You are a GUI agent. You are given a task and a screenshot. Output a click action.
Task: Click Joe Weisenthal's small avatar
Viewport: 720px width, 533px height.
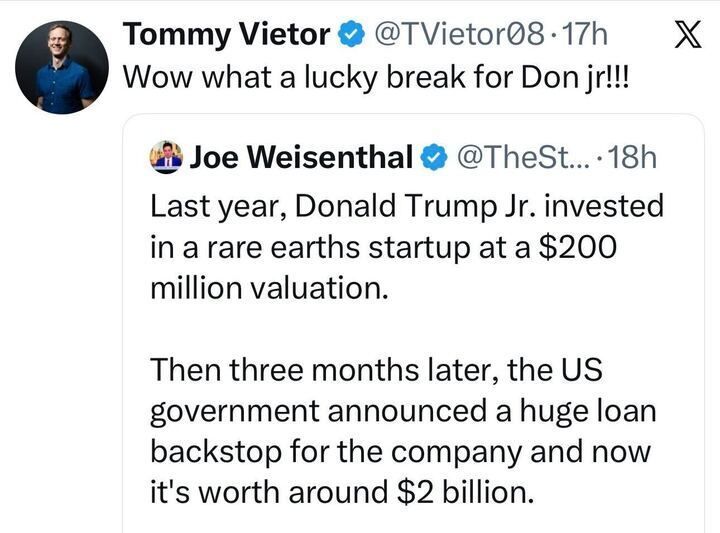tap(165, 156)
